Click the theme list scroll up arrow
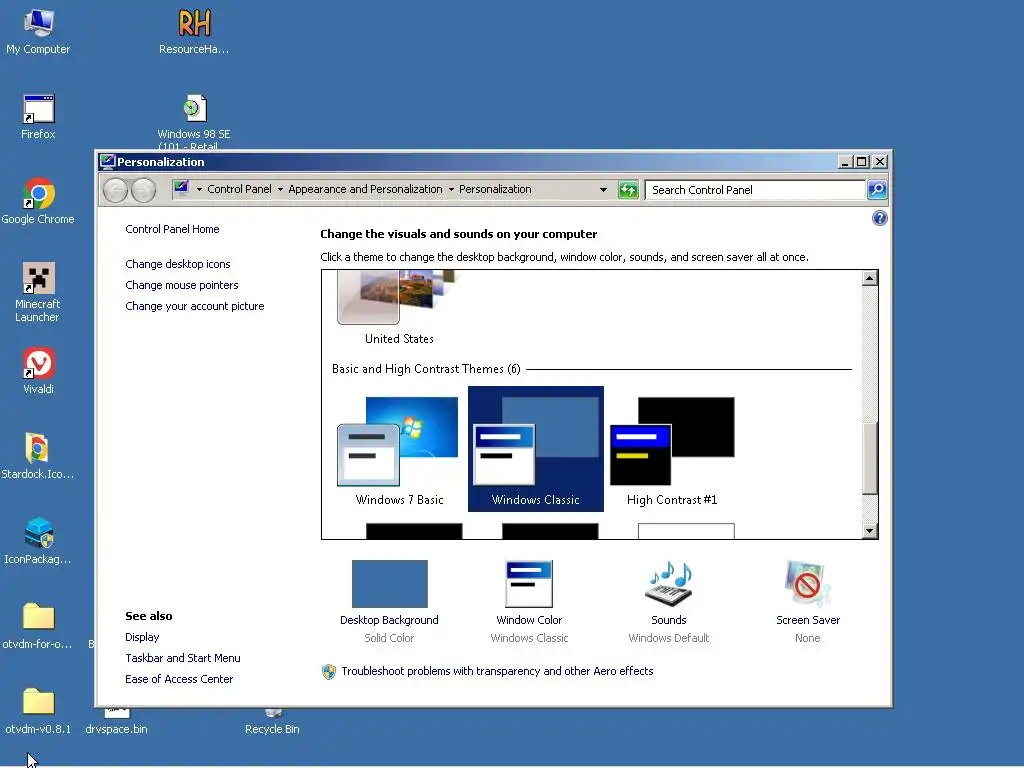Screen dimensions: 1024x768 [869, 278]
